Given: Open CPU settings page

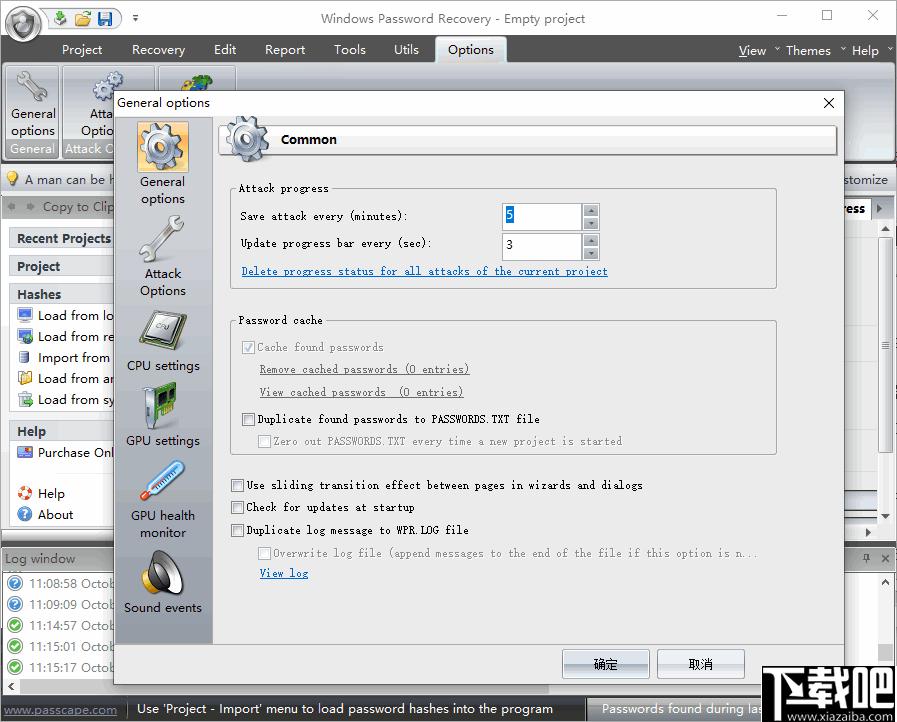Looking at the screenshot, I should 162,332.
